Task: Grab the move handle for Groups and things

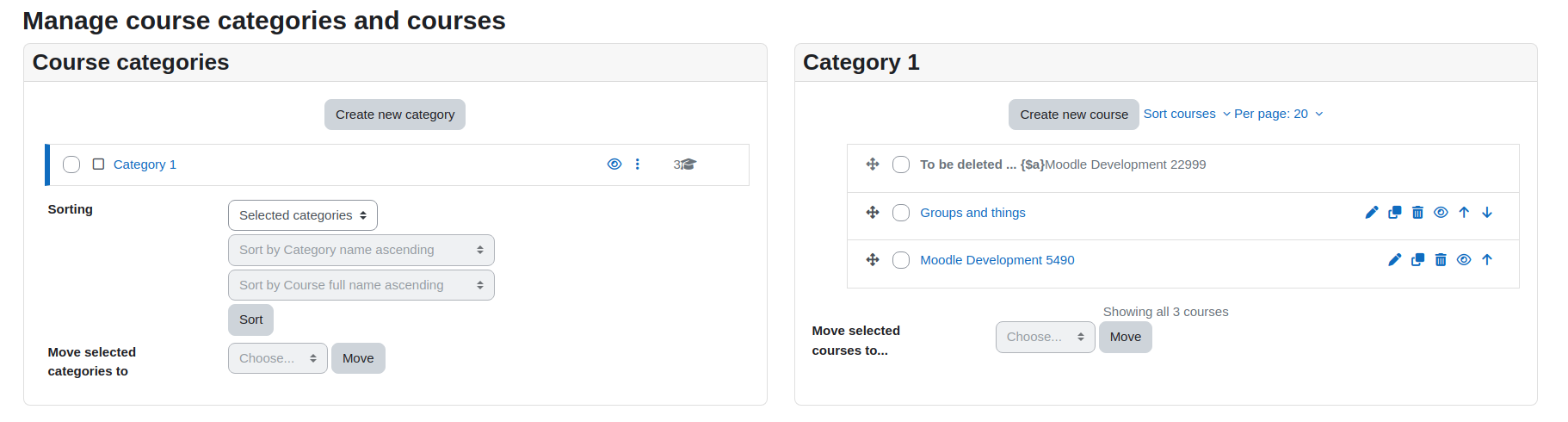Action: (873, 213)
